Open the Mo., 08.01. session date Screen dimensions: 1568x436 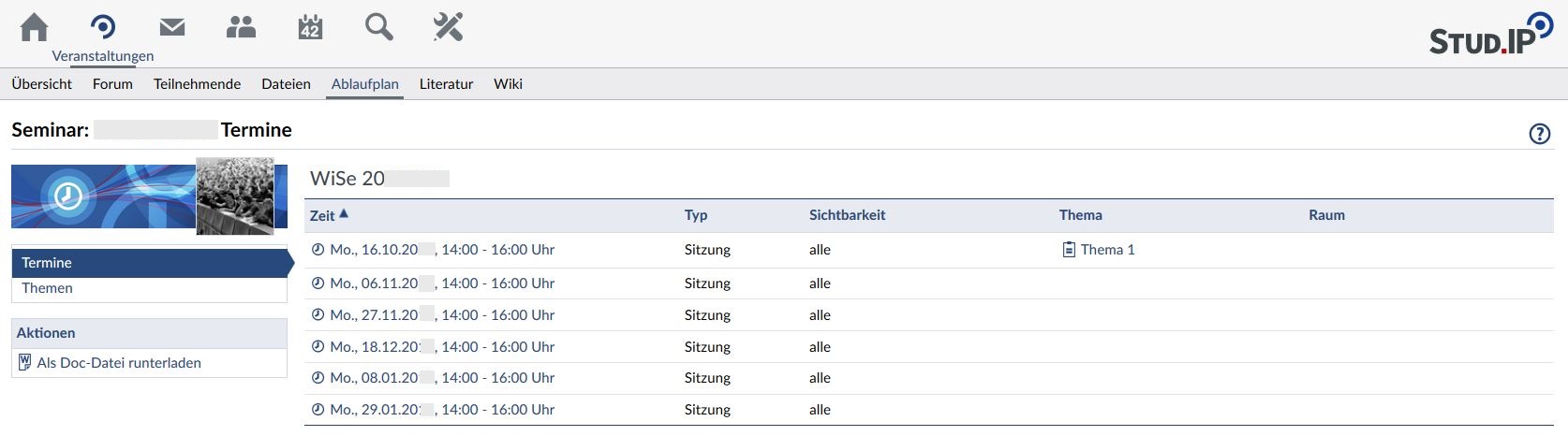441,378
